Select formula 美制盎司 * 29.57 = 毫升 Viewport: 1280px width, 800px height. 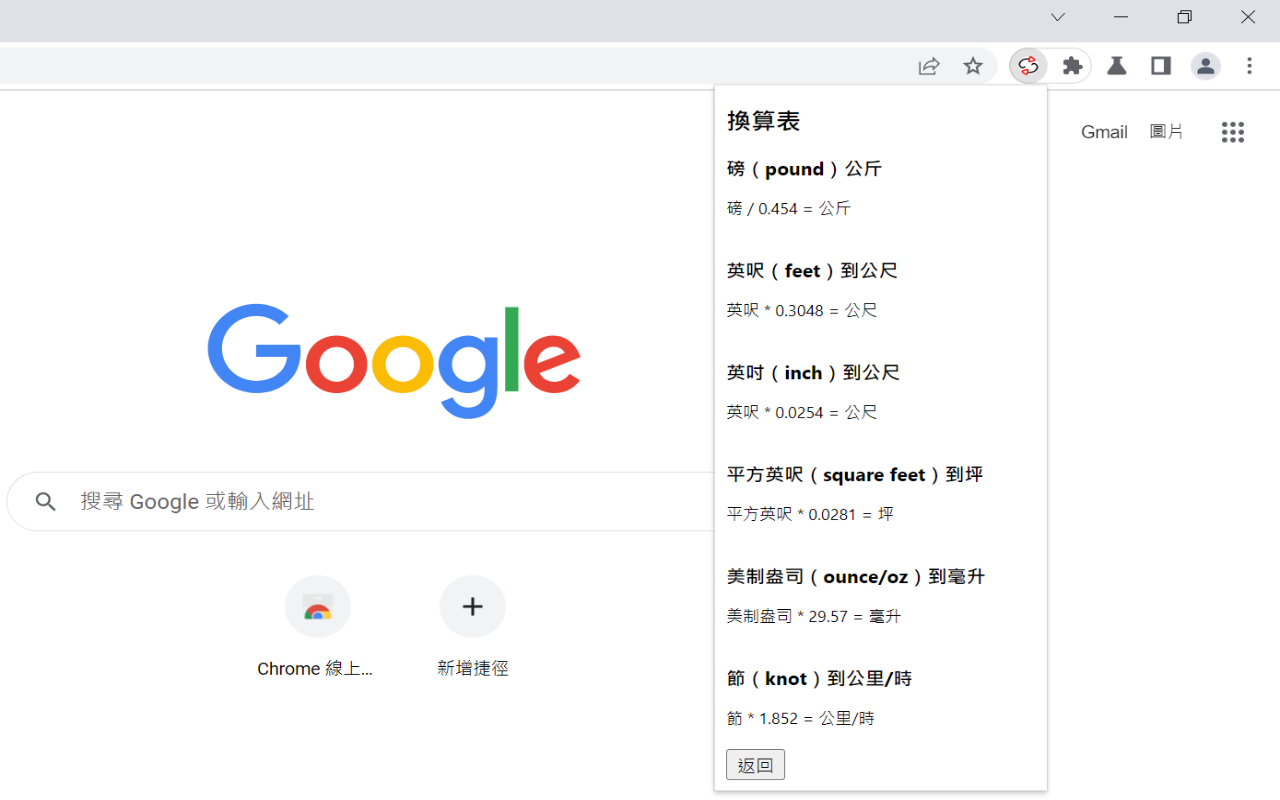click(x=814, y=616)
